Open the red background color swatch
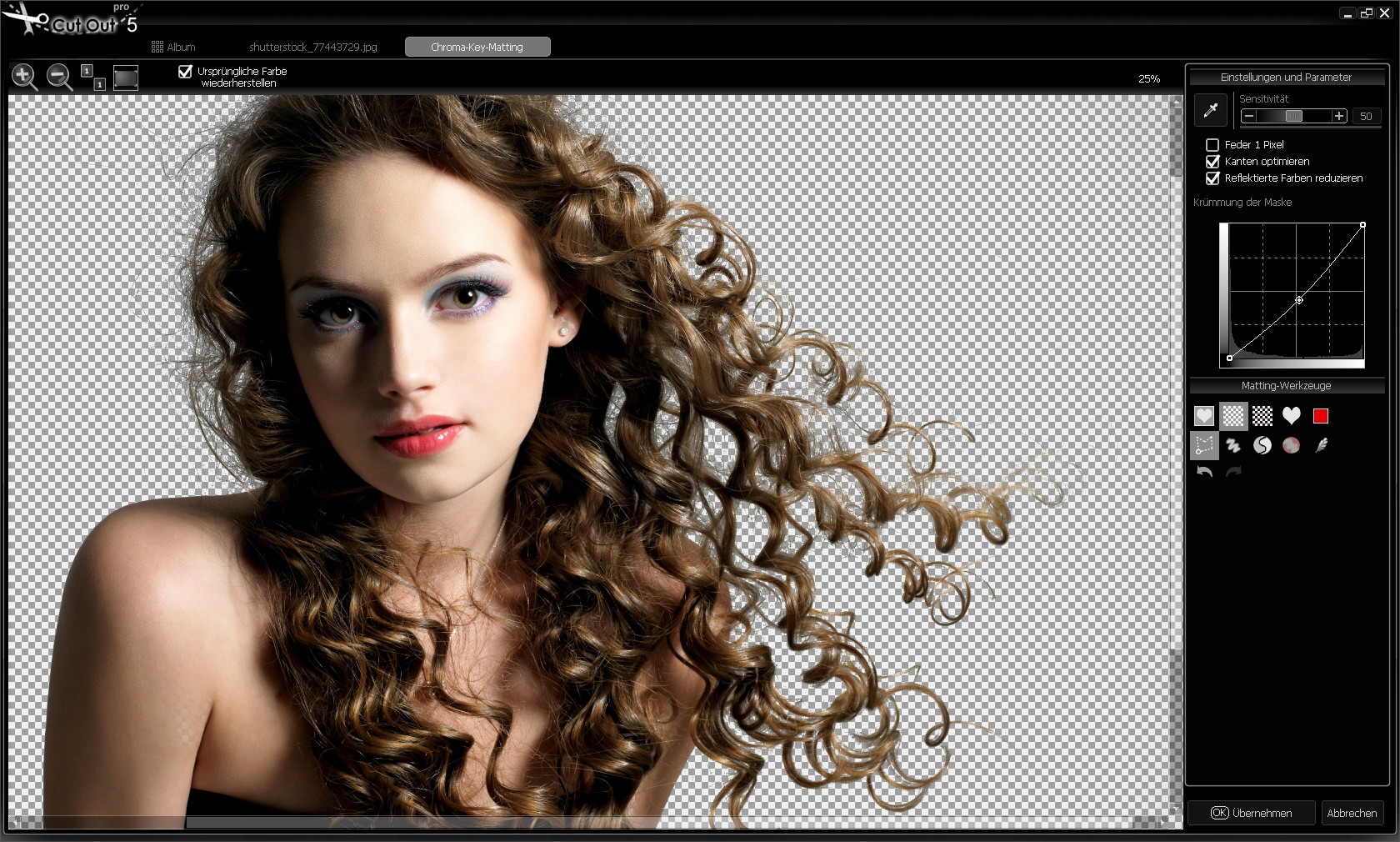Image resolution: width=1400 pixels, height=842 pixels. coord(1321,416)
